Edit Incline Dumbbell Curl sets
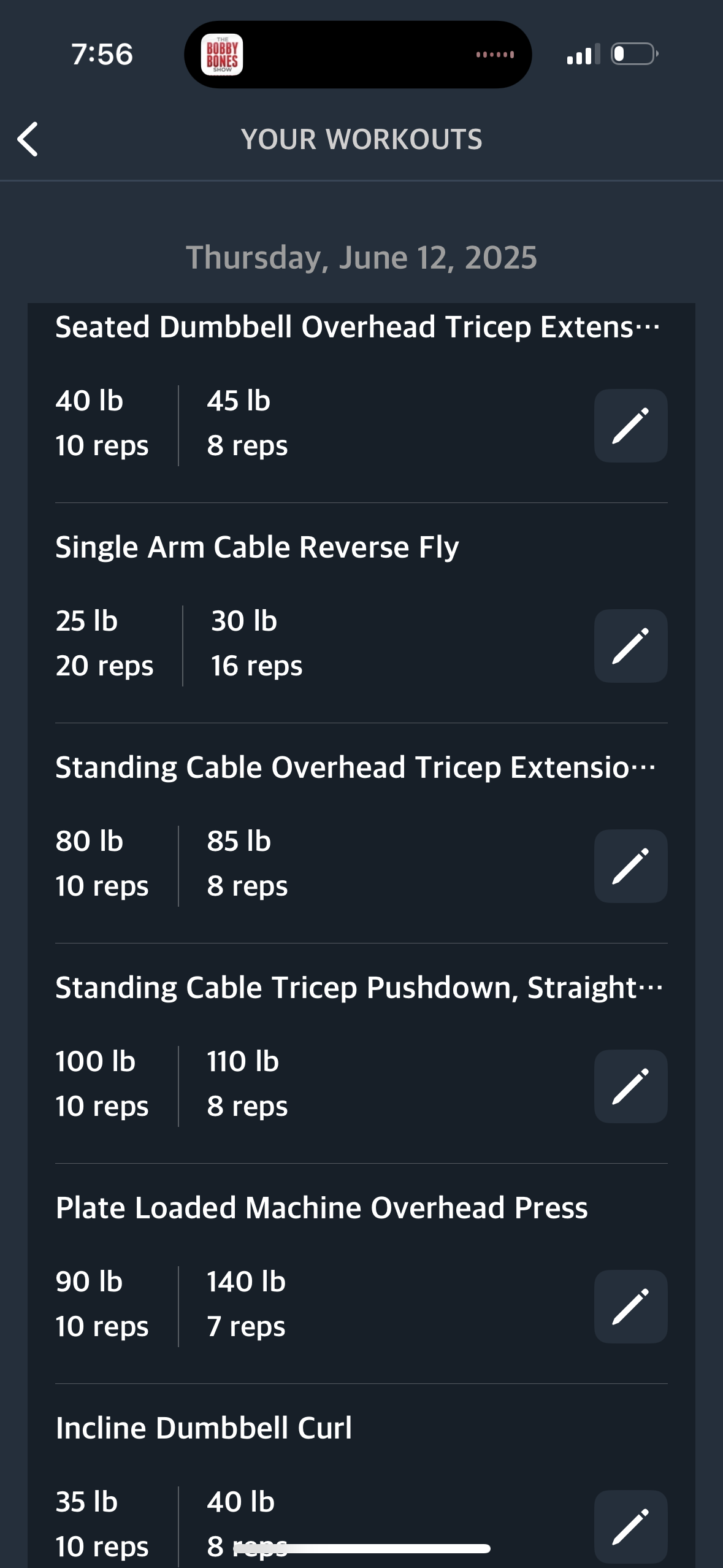Viewport: 723px width, 1568px height. 630,1526
